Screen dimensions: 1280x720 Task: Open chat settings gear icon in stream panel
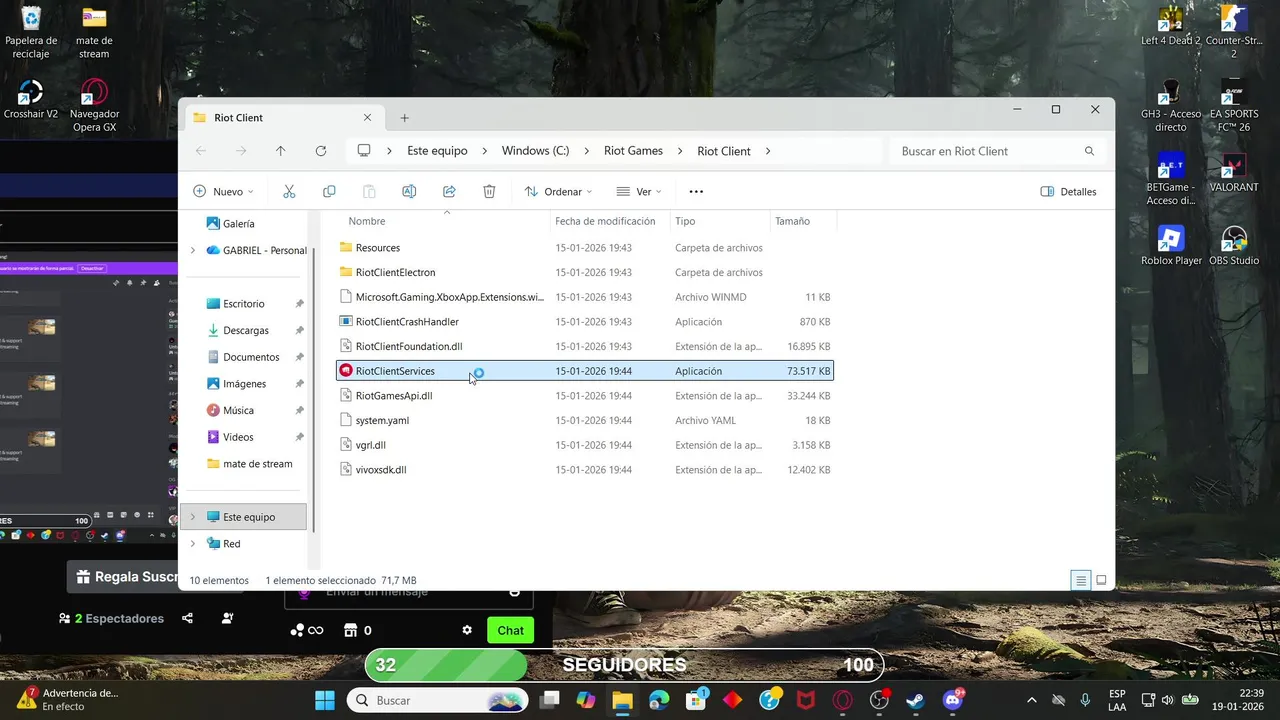467,630
